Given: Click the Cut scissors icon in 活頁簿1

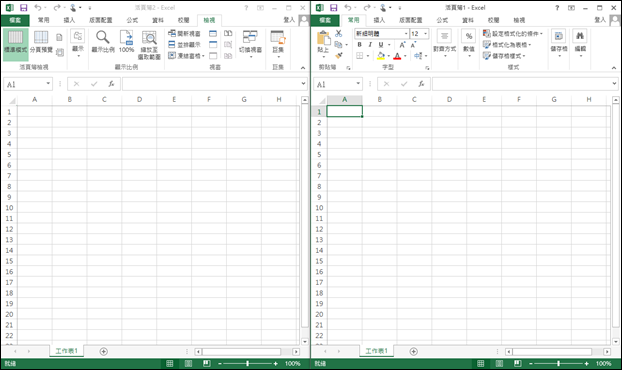Looking at the screenshot, I should [x=338, y=34].
